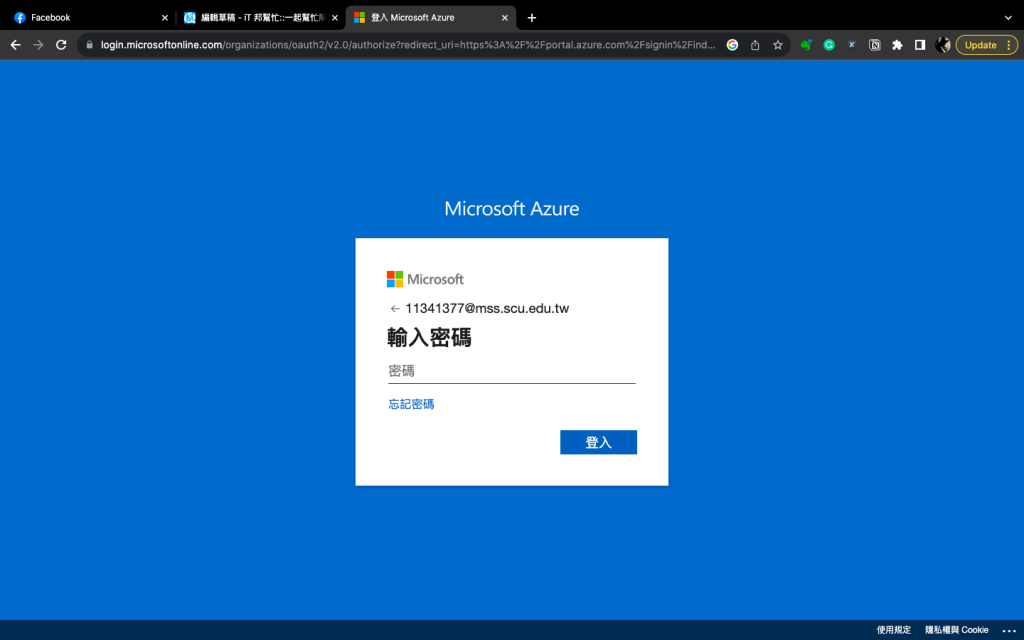Screen dimensions: 1024x640
Task: Close the Microsoft Azure login tab
Action: point(504,18)
